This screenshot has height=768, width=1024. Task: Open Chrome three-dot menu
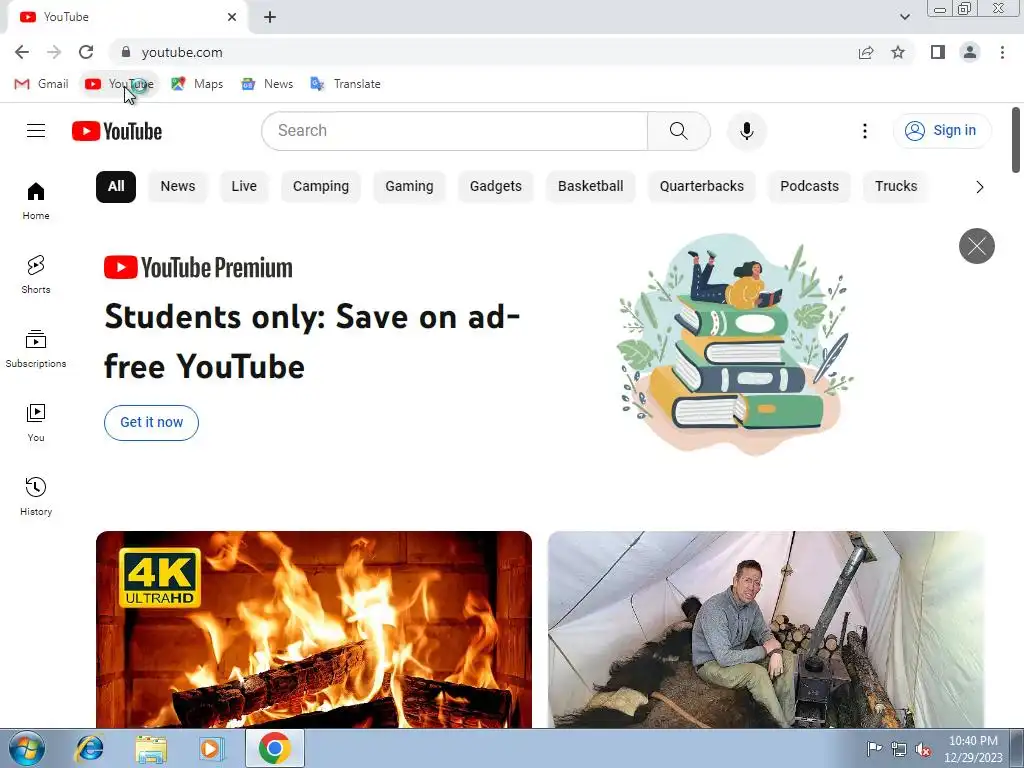pyautogui.click(x=1002, y=52)
